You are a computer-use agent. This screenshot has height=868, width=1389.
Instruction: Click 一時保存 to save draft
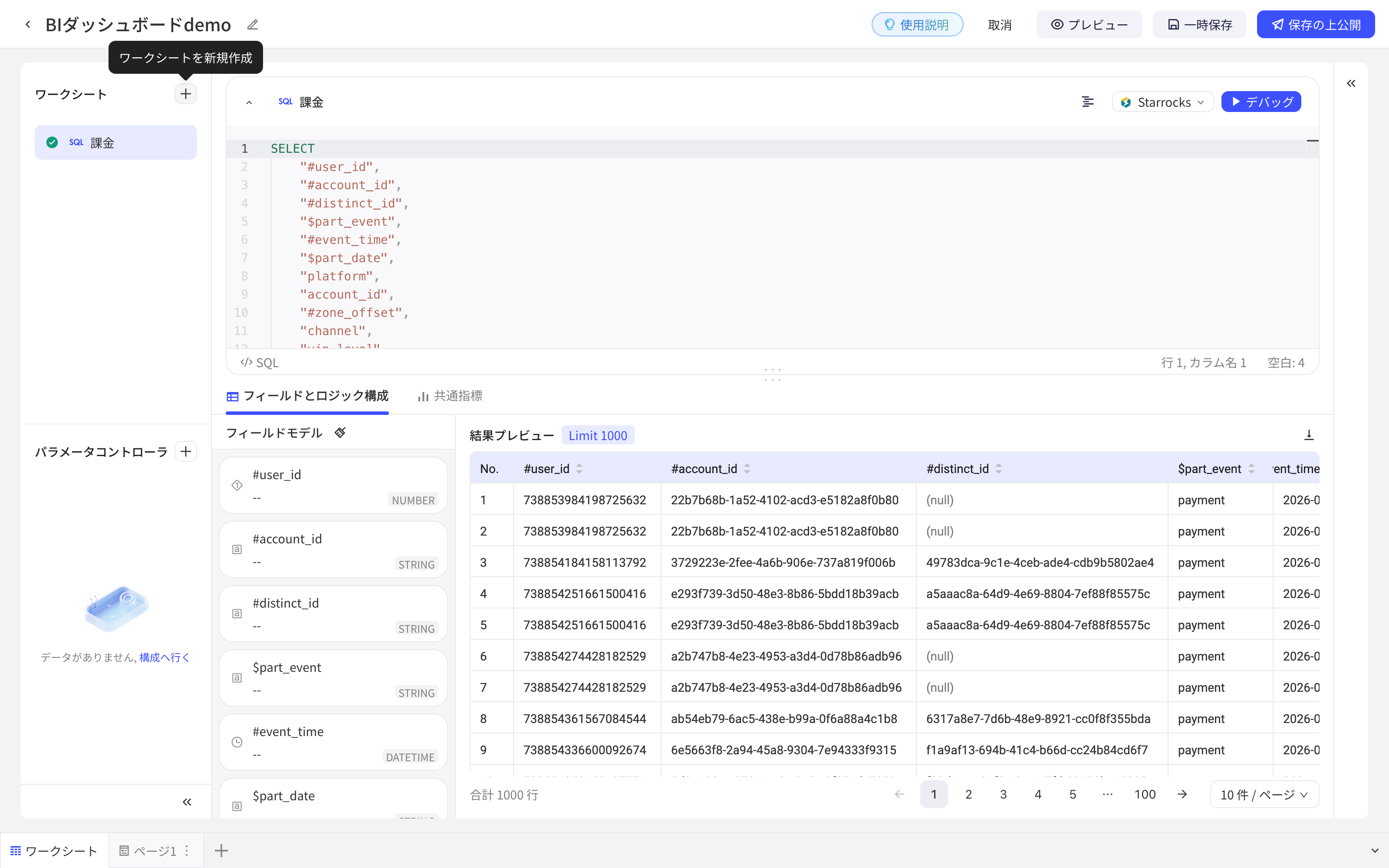[1200, 25]
